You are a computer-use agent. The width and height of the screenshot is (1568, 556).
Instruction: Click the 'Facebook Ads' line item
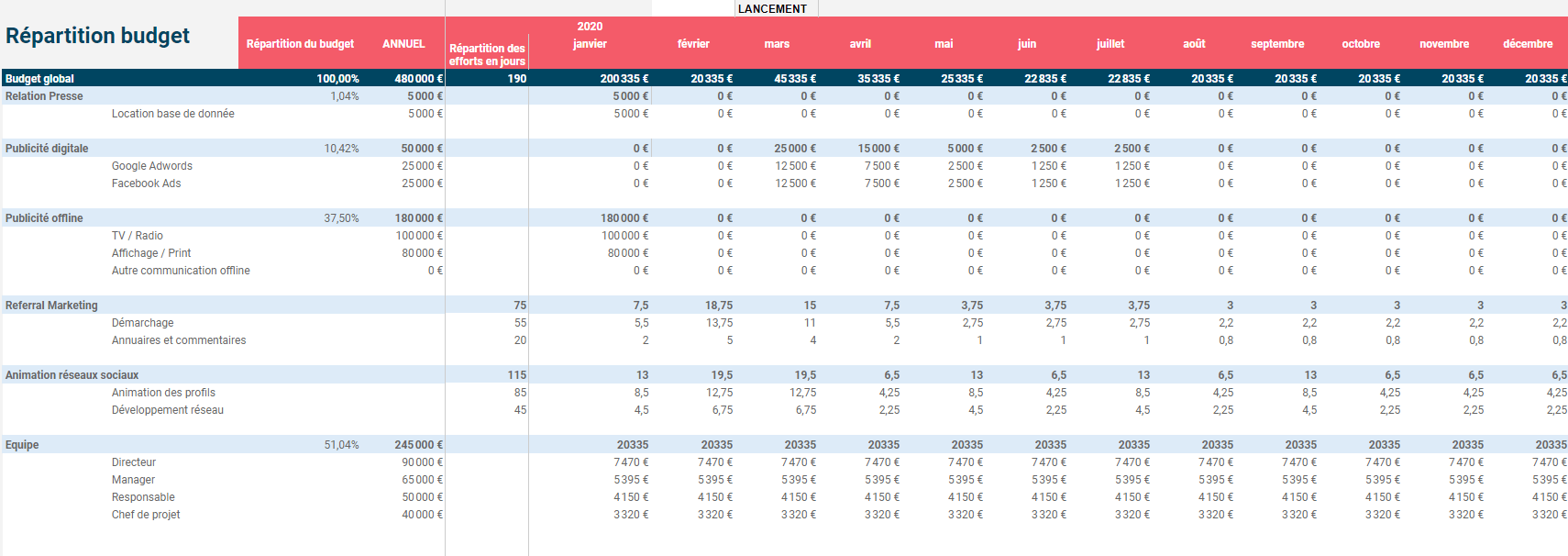coord(147,183)
